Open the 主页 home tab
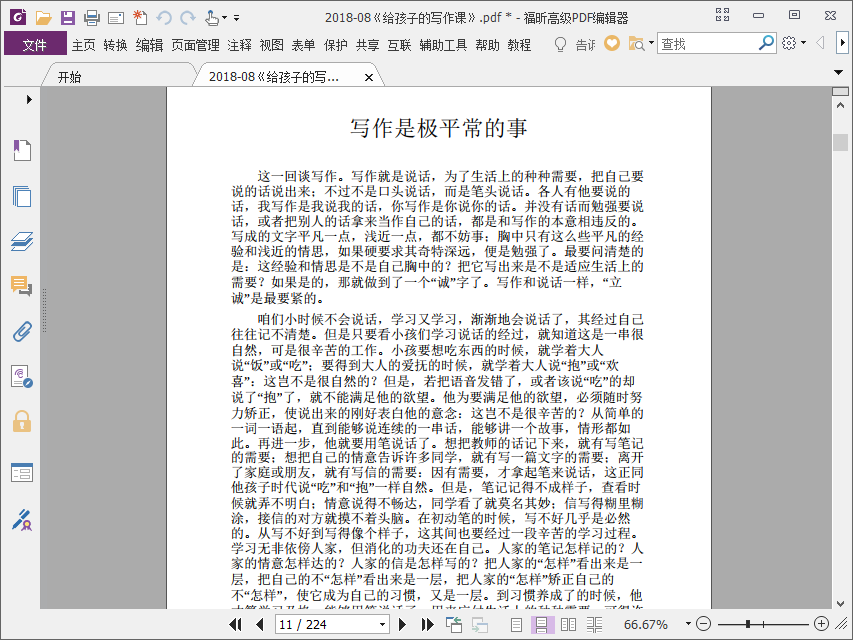853x640 pixels. (84, 45)
